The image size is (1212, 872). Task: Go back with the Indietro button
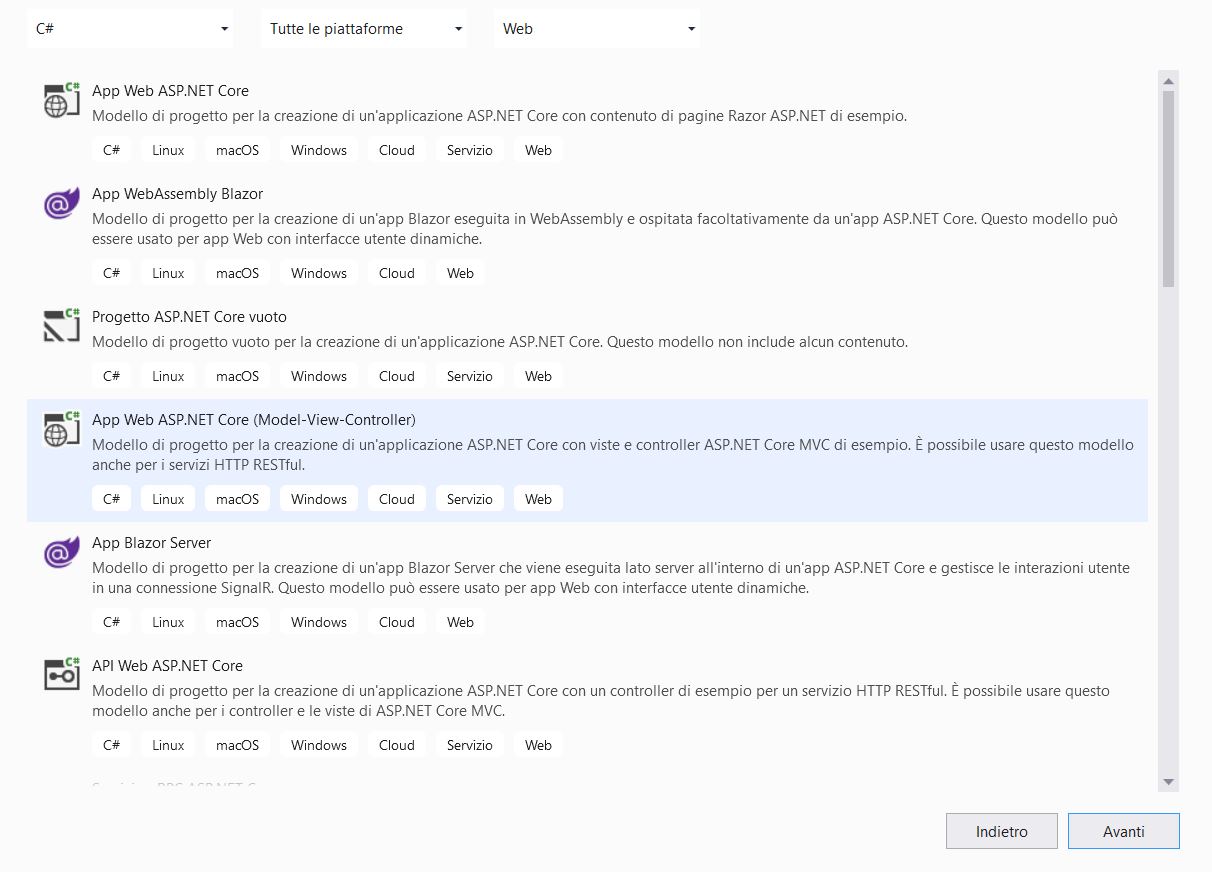pyautogui.click(x=1001, y=831)
